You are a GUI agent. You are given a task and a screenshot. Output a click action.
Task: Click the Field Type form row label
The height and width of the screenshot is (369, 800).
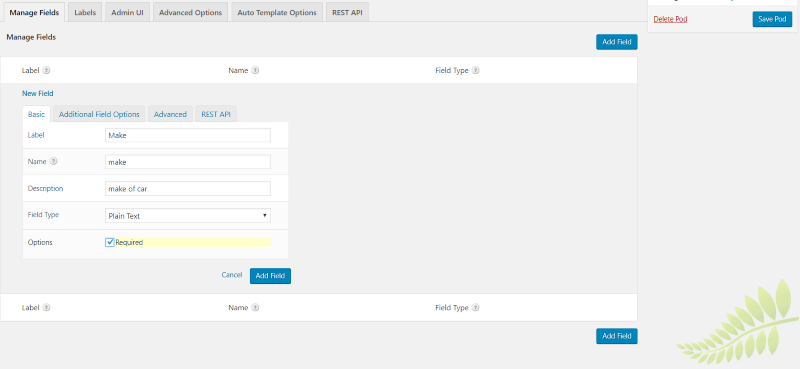[x=43, y=215]
